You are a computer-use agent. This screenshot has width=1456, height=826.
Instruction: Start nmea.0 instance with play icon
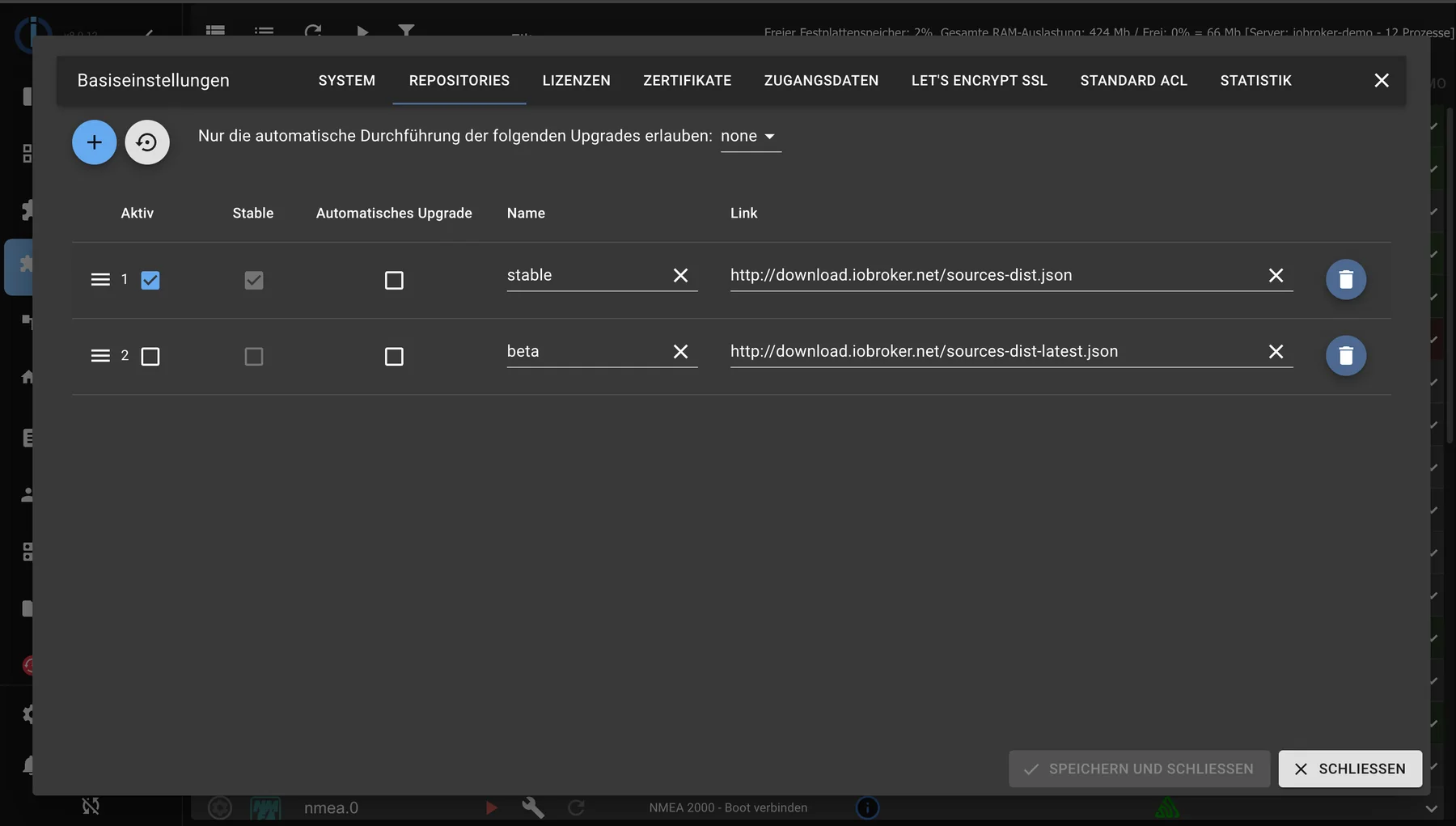[x=491, y=807]
